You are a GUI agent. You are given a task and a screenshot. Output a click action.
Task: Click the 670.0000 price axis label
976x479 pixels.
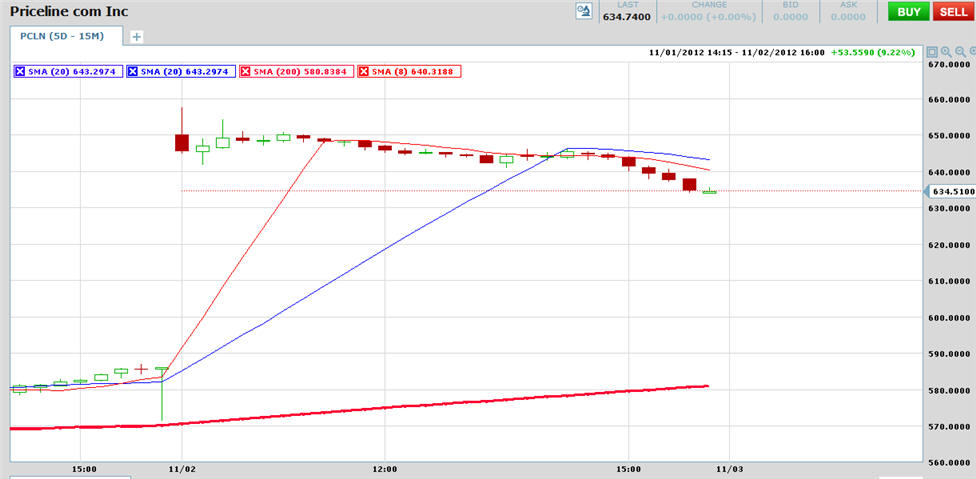pos(949,64)
